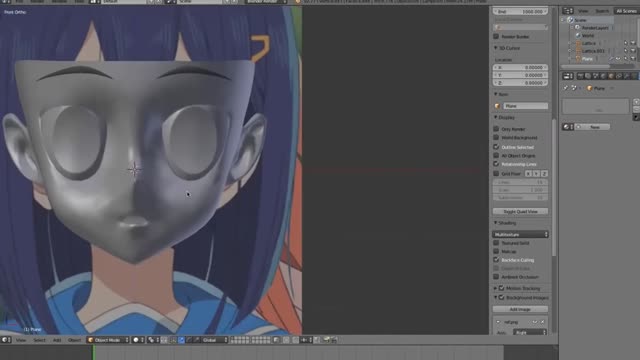Viewport: 640px width, 360px height.
Task: Click the Toggle Quad View button
Action: [x=520, y=211]
